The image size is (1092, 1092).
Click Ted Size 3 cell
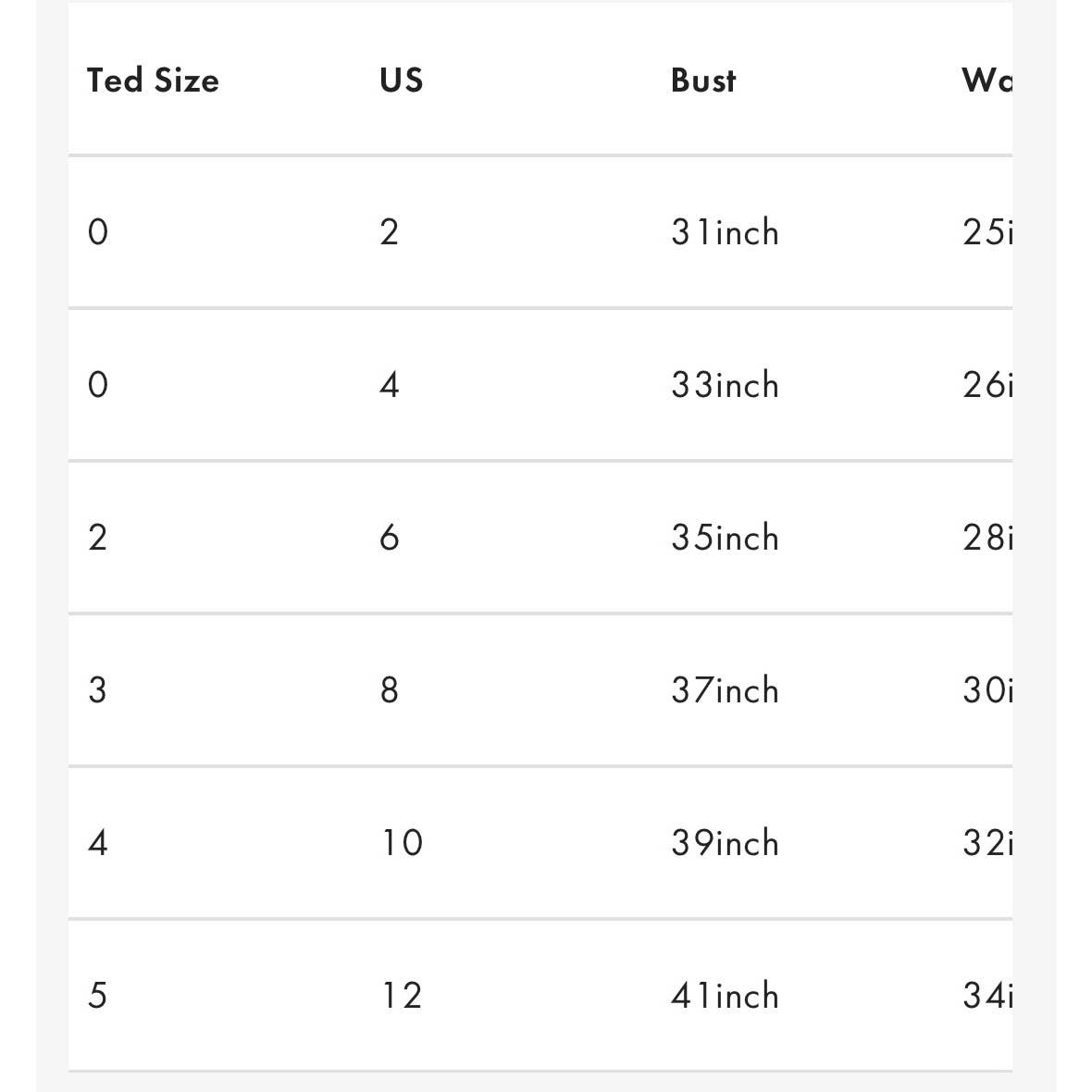tap(97, 690)
